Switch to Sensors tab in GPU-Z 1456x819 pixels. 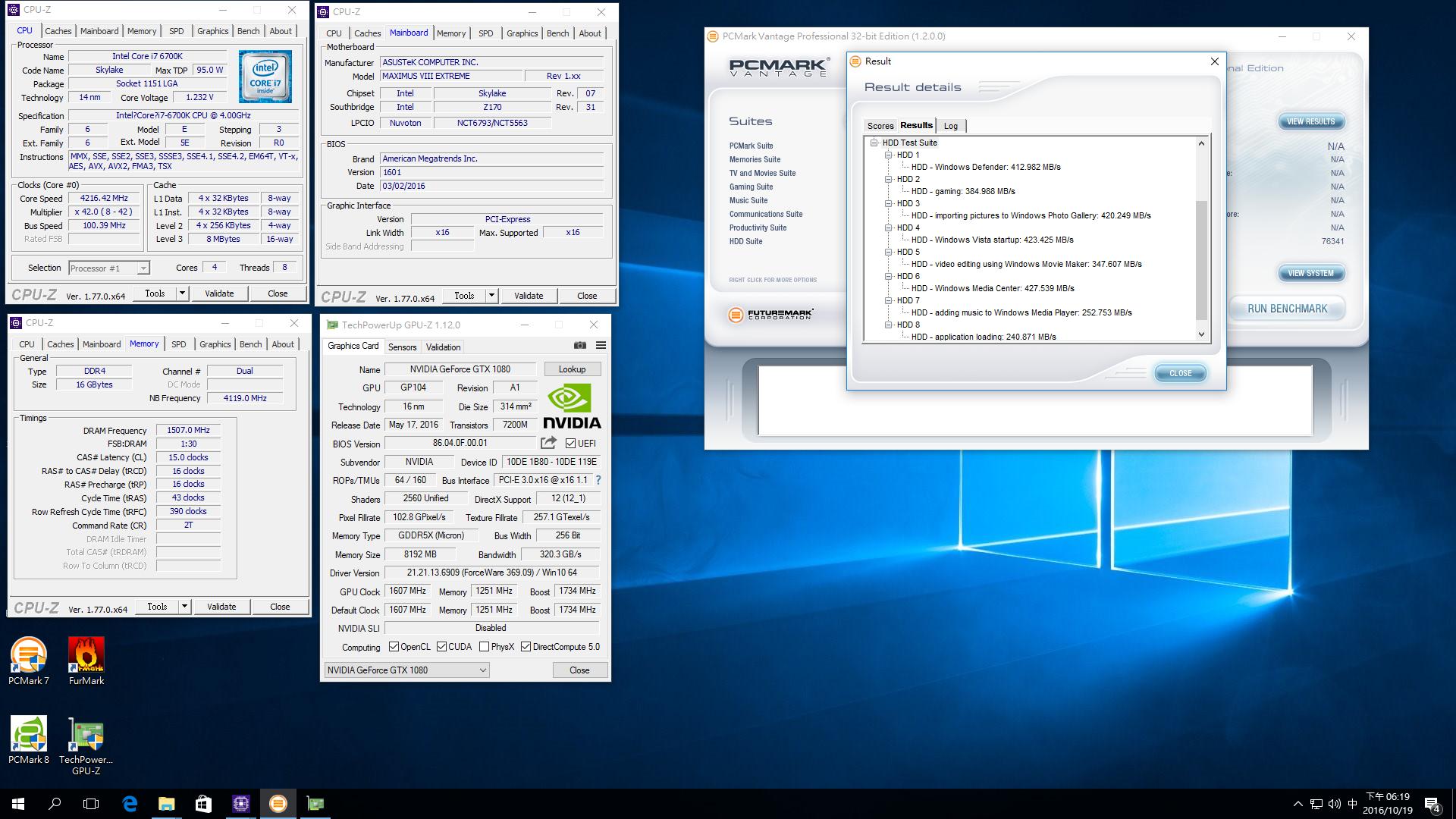tap(402, 347)
